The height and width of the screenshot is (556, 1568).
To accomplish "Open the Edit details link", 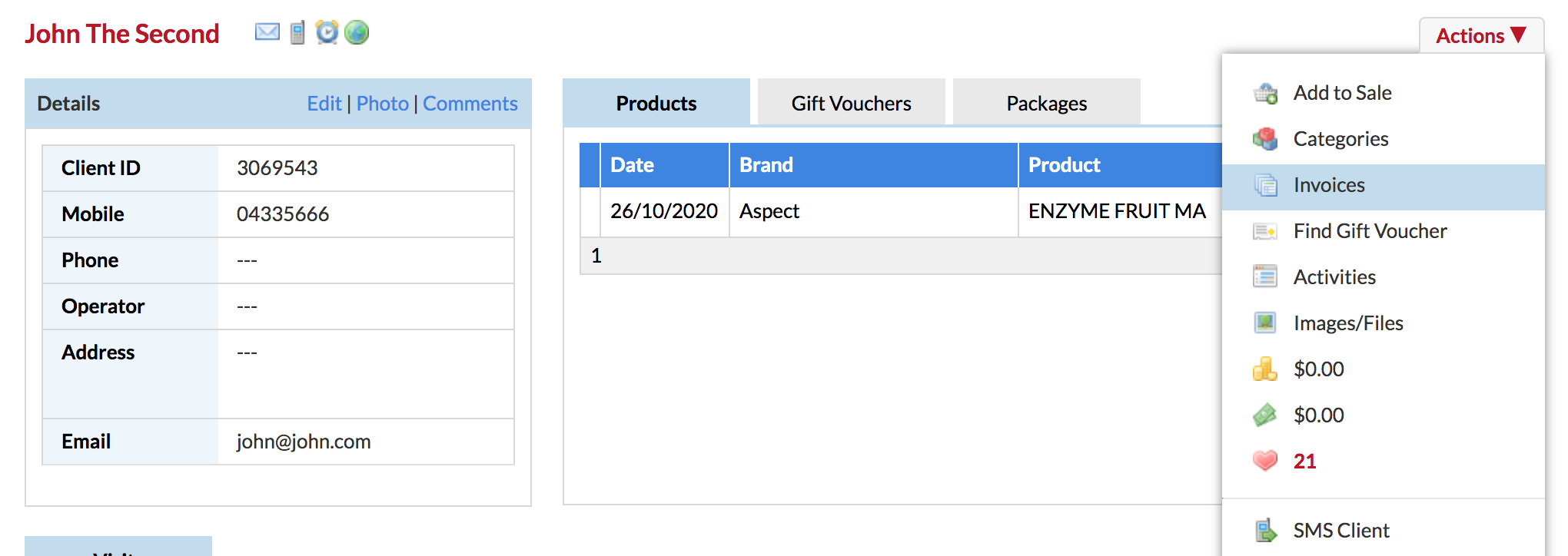I will tap(324, 104).
